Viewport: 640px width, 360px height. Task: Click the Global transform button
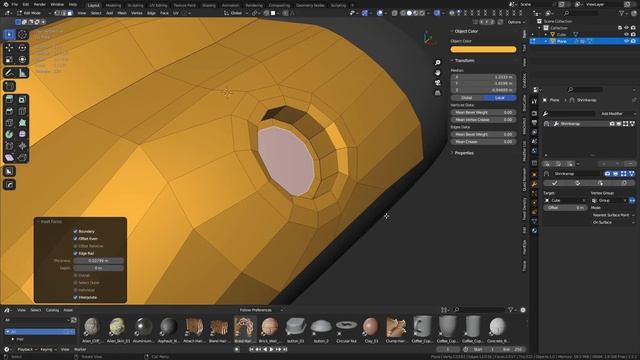point(467,98)
